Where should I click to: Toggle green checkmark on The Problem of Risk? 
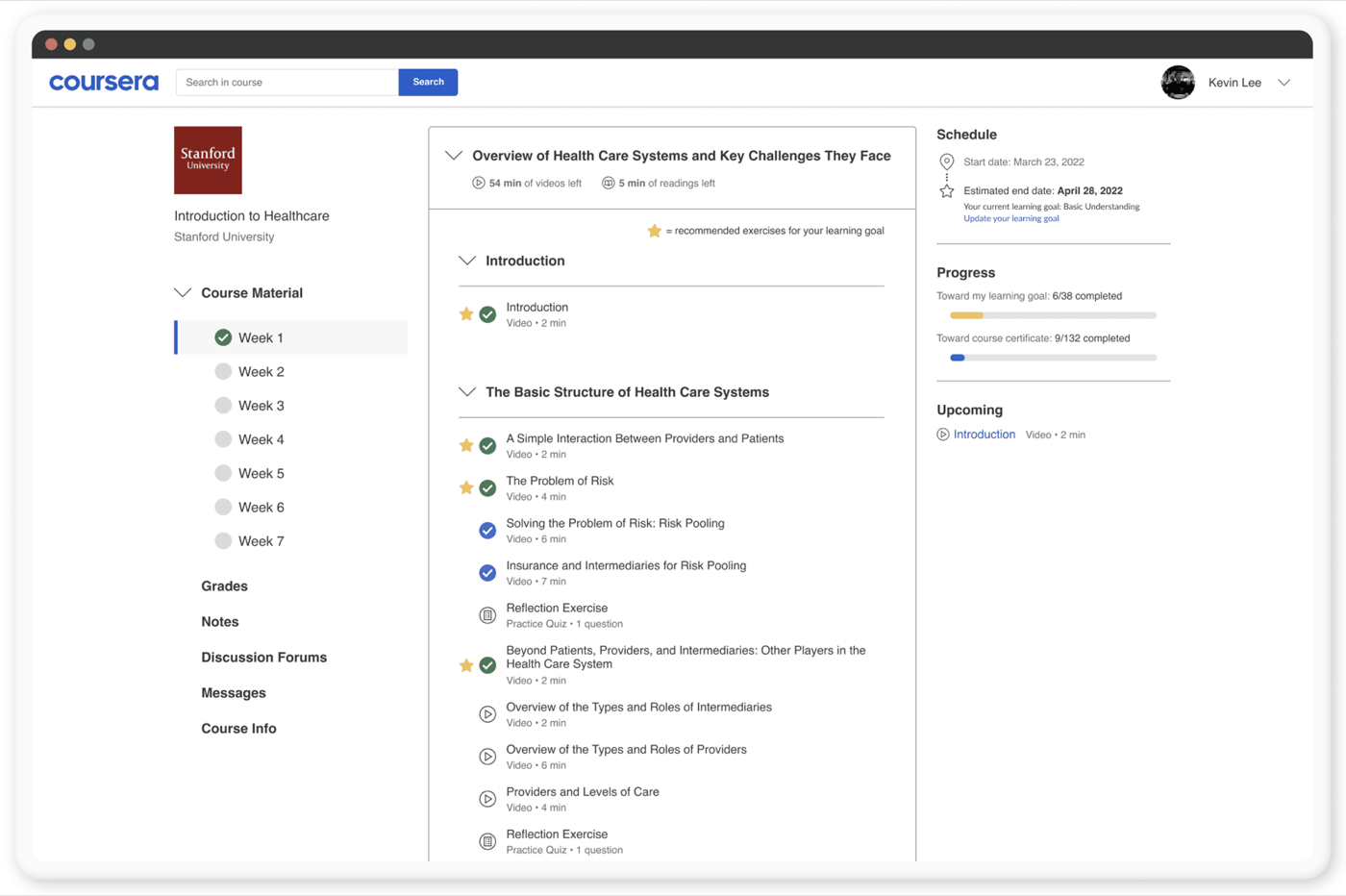[x=487, y=487]
